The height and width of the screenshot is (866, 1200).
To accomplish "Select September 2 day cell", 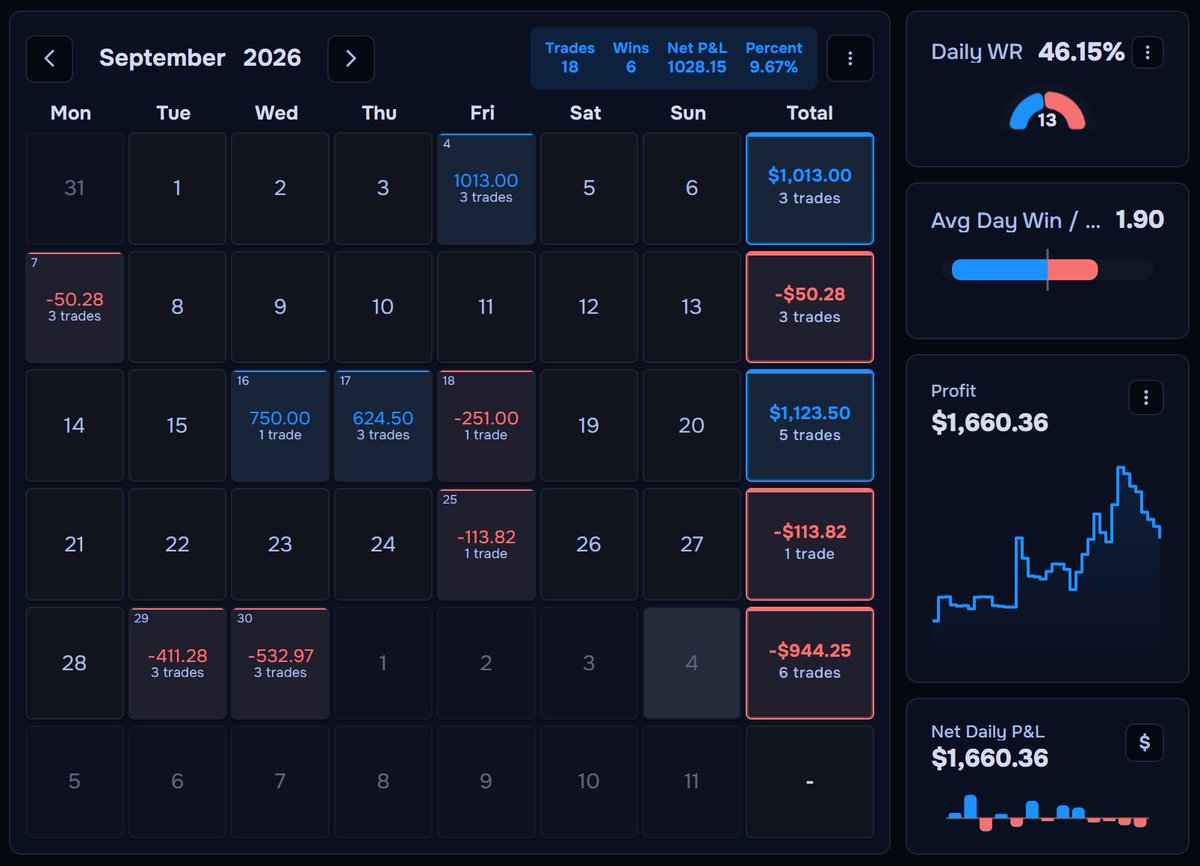I will pyautogui.click(x=280, y=189).
